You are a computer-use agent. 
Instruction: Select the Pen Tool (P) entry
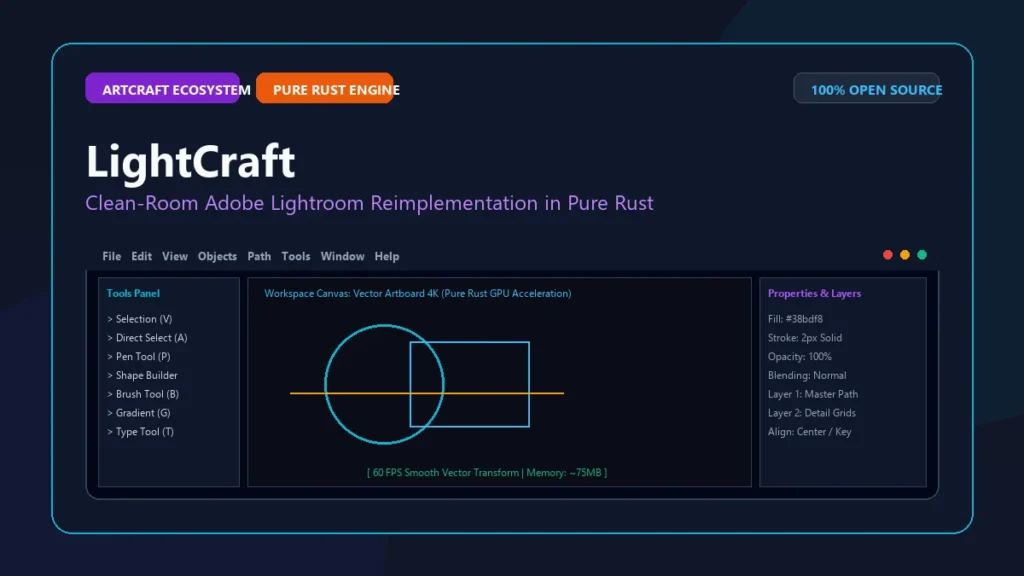138,357
